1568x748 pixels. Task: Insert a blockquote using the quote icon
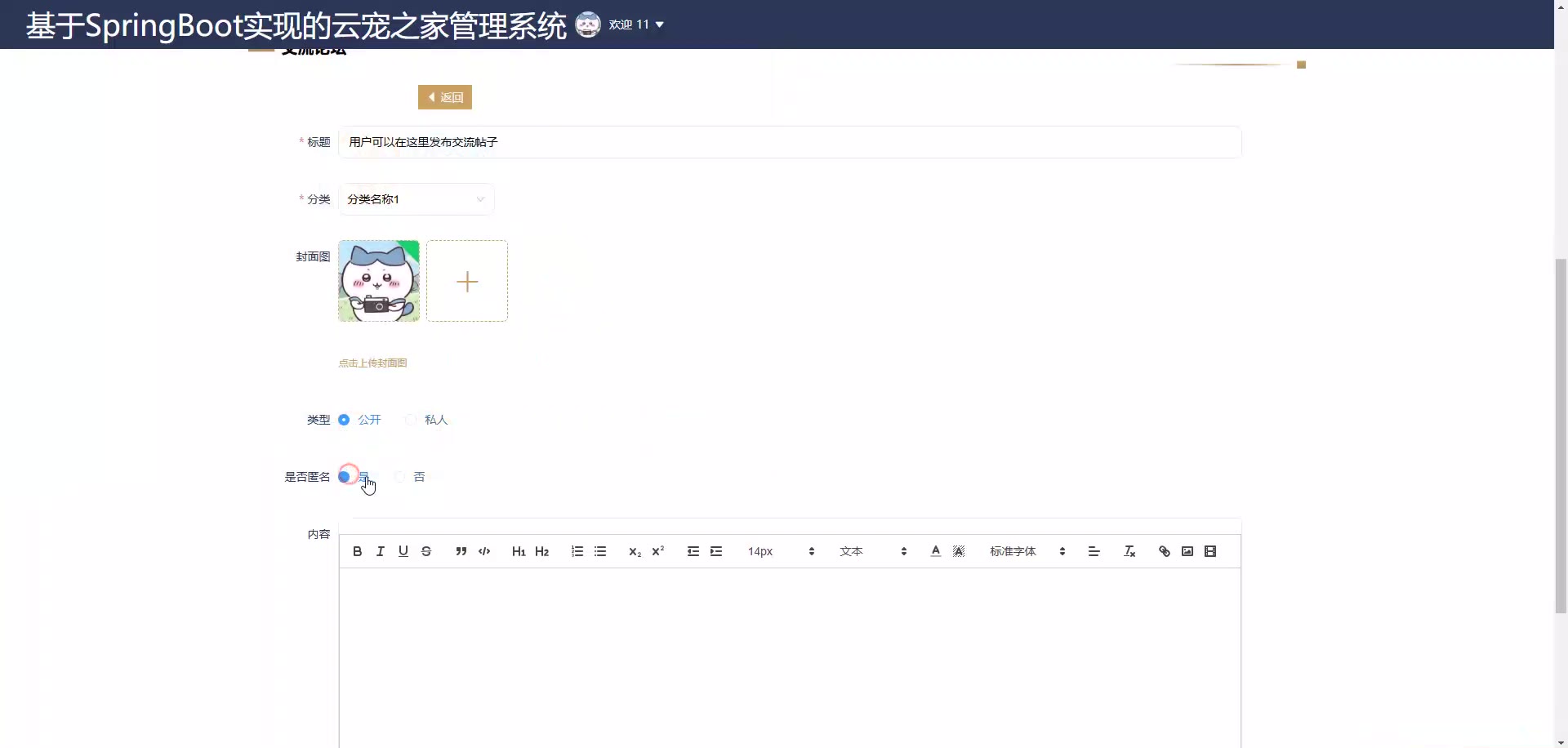pyautogui.click(x=461, y=551)
